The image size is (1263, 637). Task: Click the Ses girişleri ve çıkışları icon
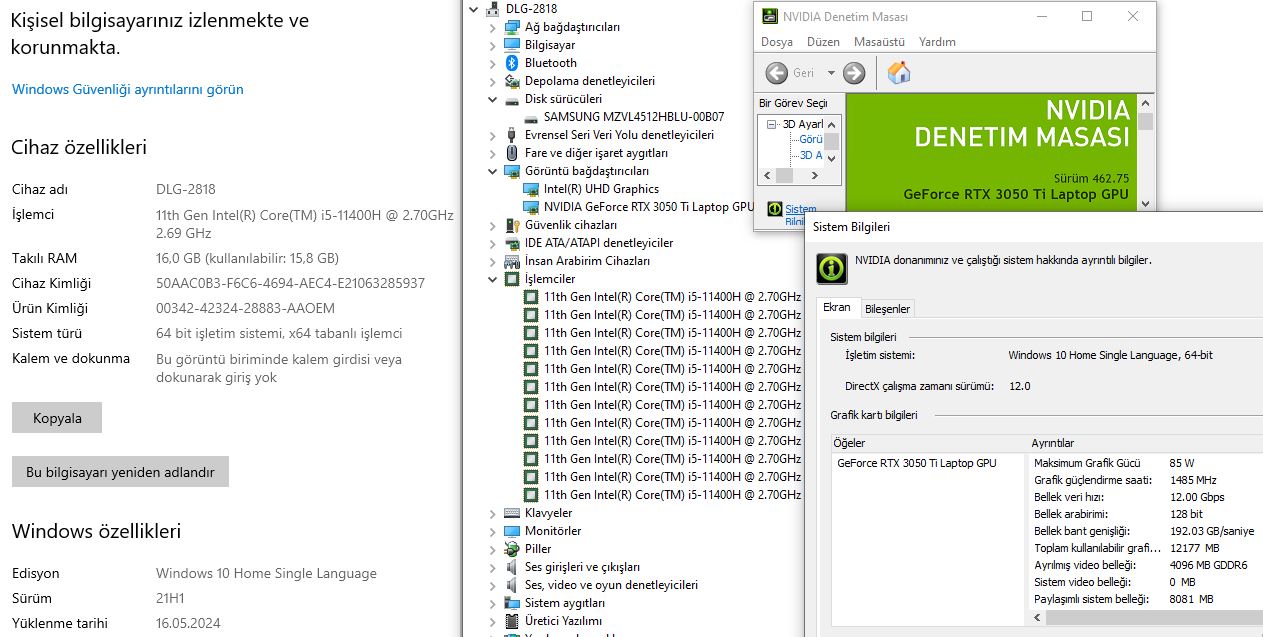[511, 567]
